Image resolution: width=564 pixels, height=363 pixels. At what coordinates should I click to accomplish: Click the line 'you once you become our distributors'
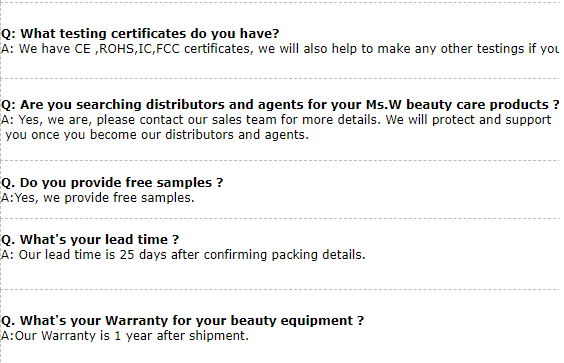pos(157,135)
